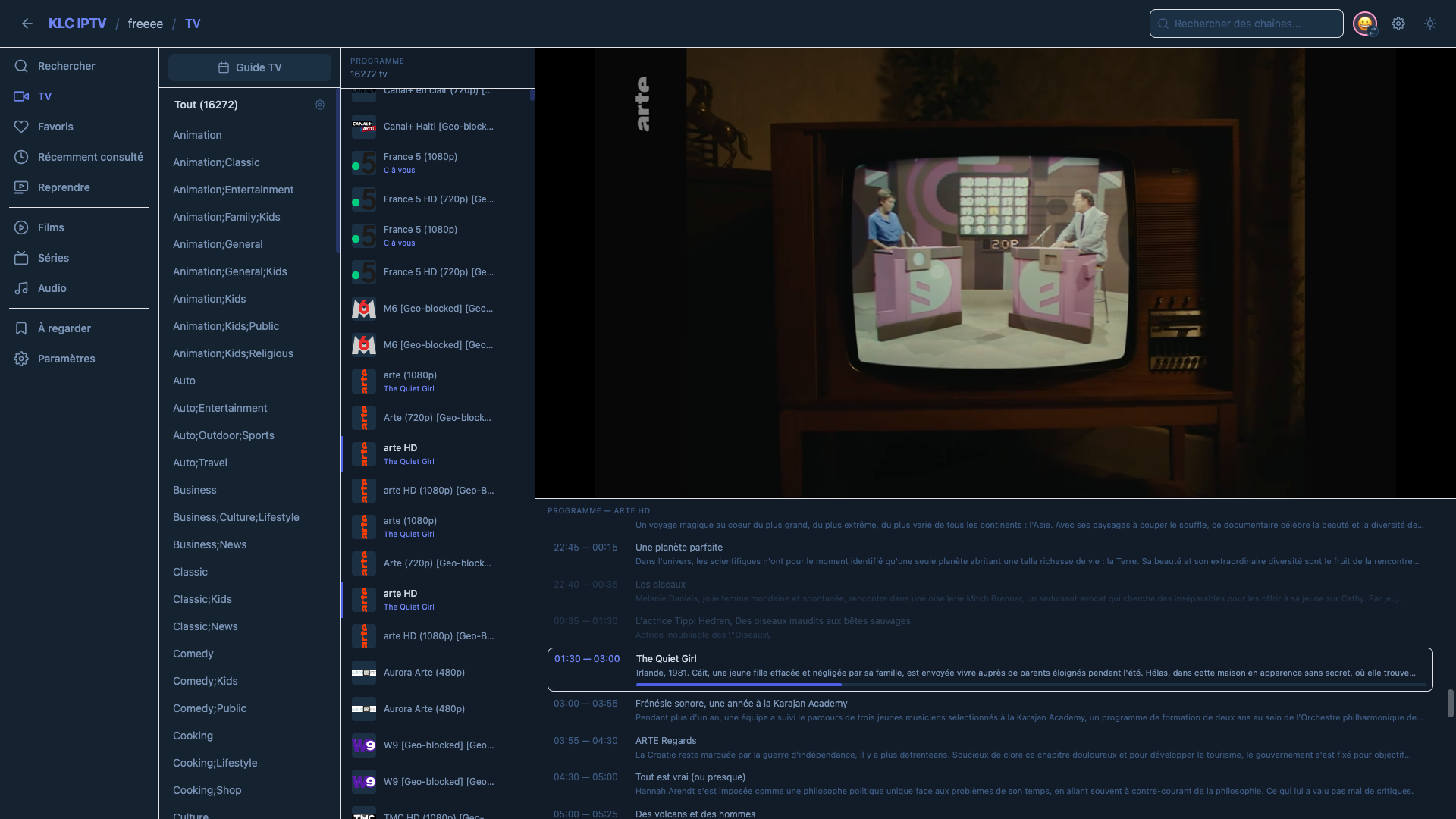This screenshot has width=1456, height=819.
Task: Open Paramètres from the sidebar
Action: (x=66, y=359)
